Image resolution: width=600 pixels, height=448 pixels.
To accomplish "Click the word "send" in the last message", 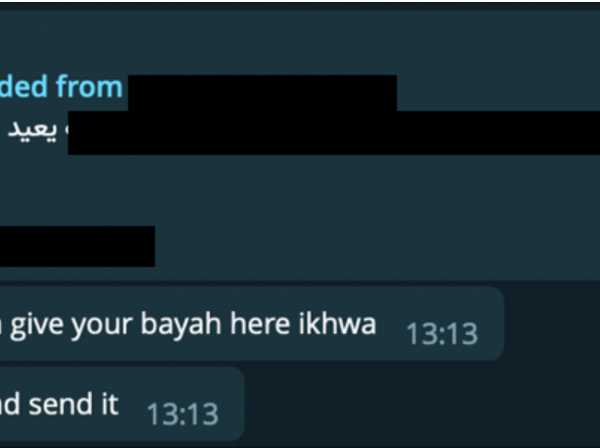I will [x=60, y=404].
